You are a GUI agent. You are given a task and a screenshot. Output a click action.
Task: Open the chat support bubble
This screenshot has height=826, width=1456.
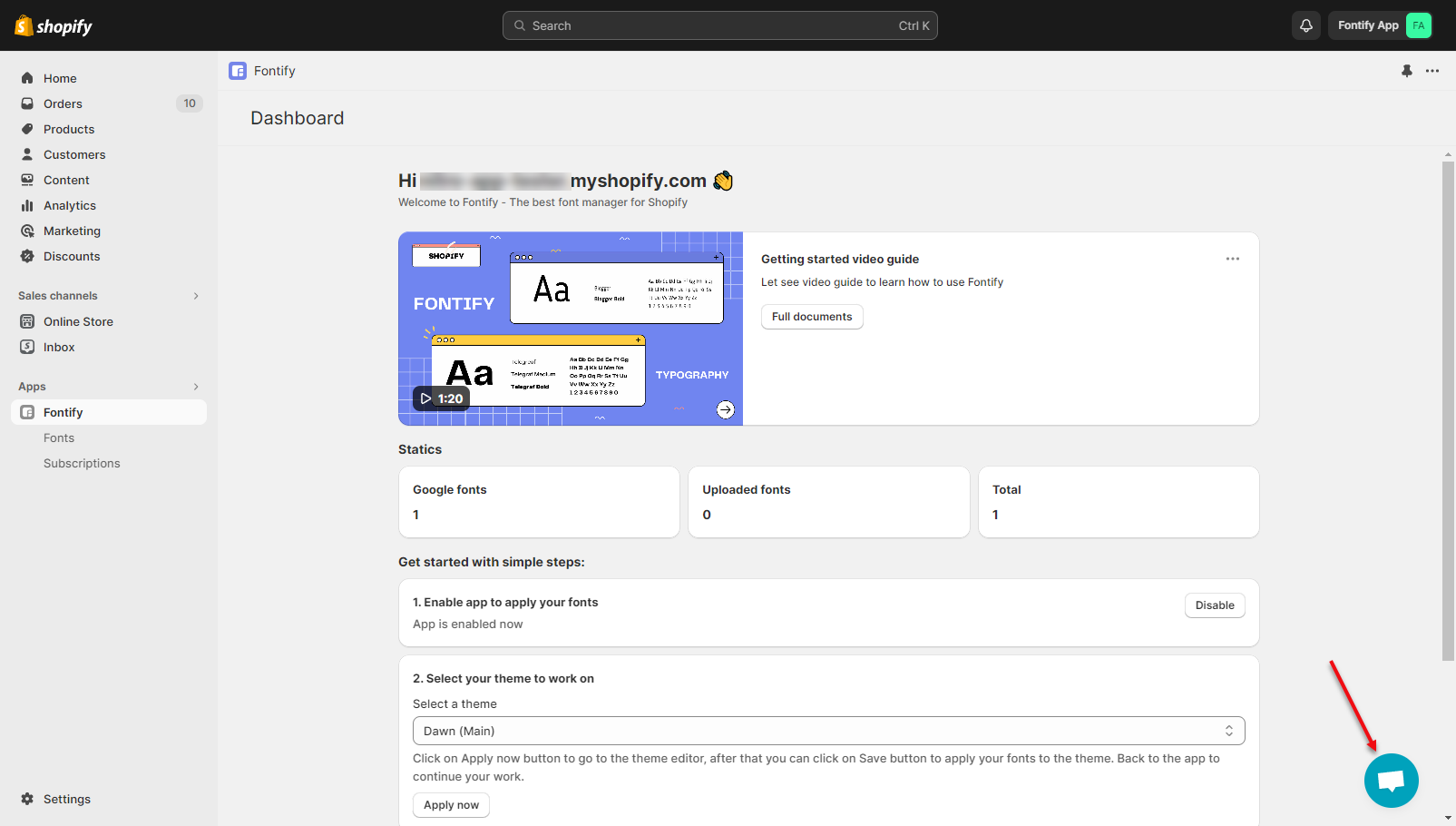[x=1391, y=780]
